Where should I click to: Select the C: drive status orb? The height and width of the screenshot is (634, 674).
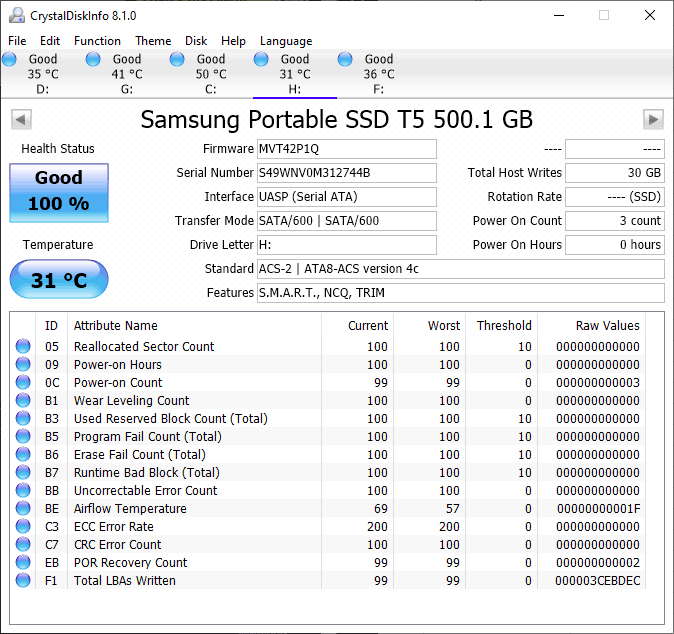[x=177, y=59]
